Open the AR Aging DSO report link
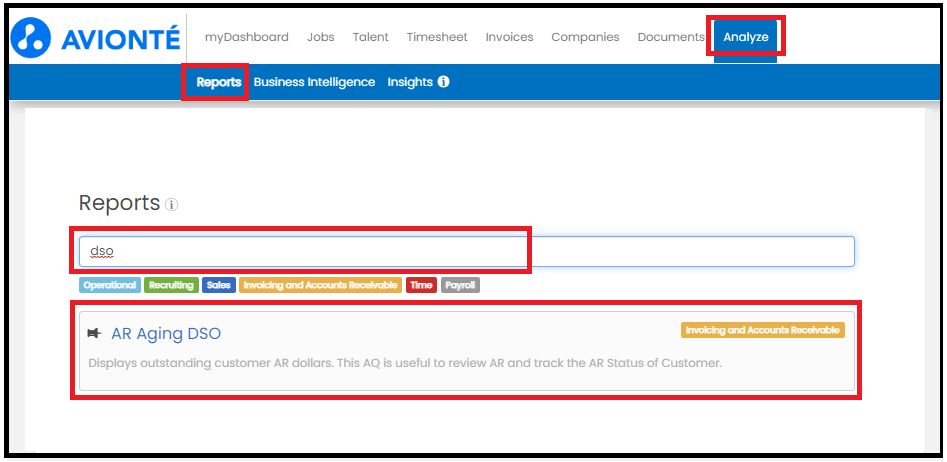Viewport: 947px width, 462px height. pos(166,333)
